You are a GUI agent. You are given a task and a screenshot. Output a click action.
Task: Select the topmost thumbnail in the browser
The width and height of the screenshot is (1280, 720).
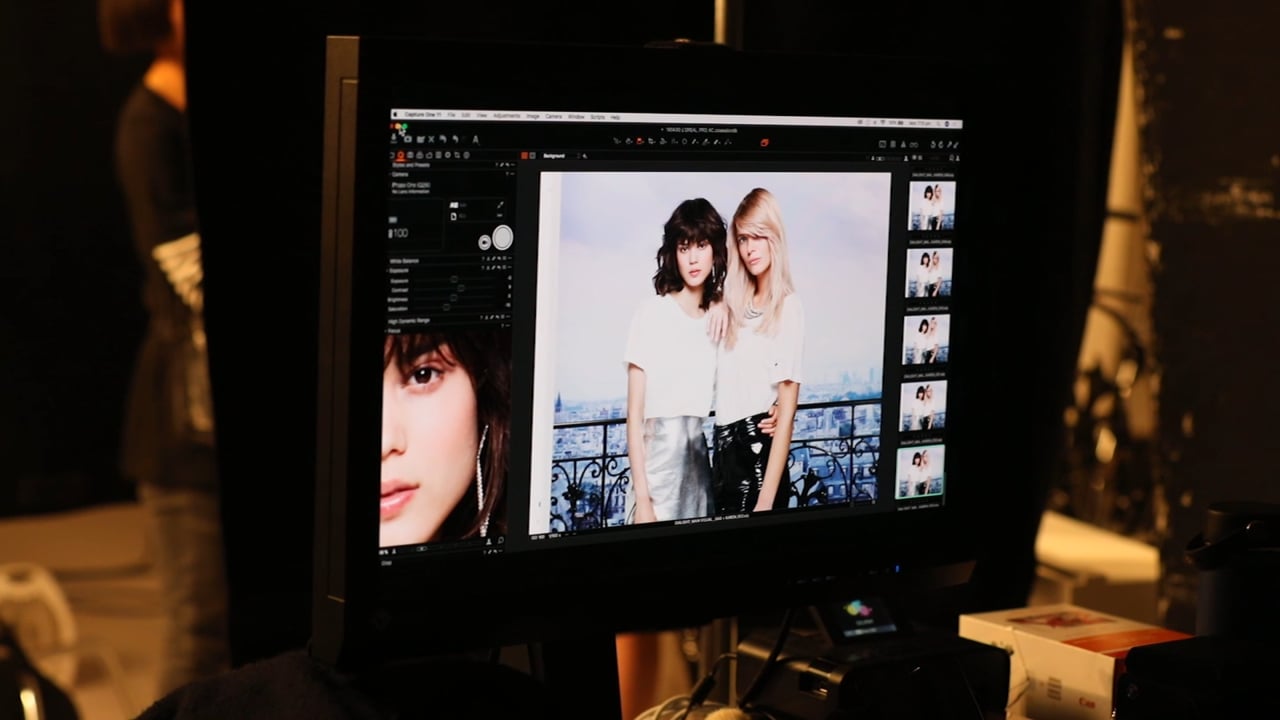pyautogui.click(x=931, y=205)
